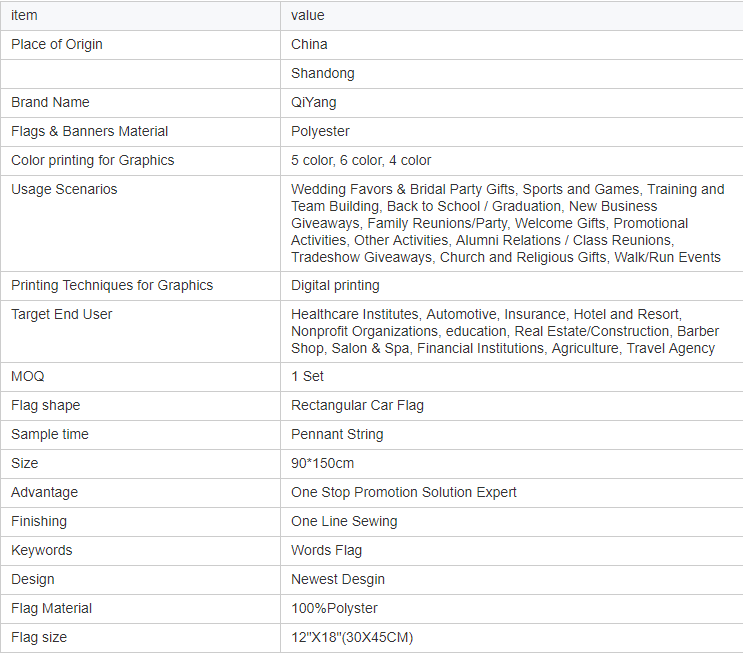Select the '12"X18"(30X45CM)' flag size value
The width and height of the screenshot is (743, 653).
coord(352,637)
